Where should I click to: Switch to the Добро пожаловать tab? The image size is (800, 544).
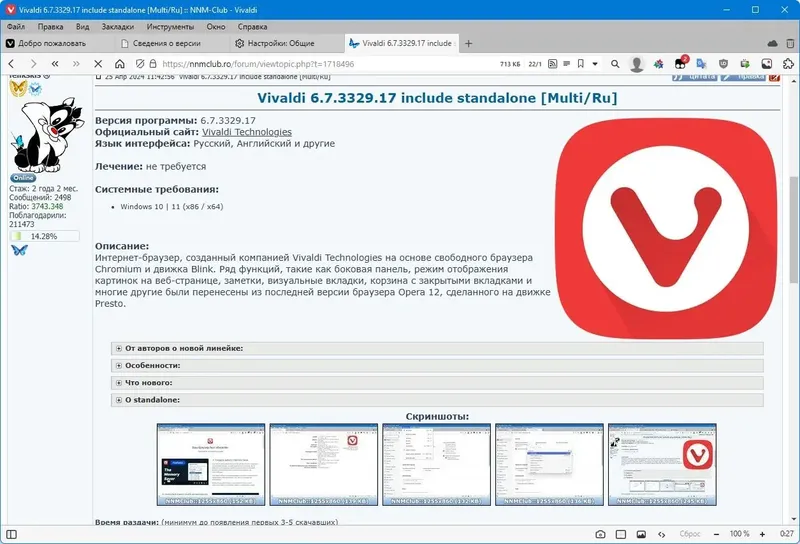pyautogui.click(x=57, y=43)
